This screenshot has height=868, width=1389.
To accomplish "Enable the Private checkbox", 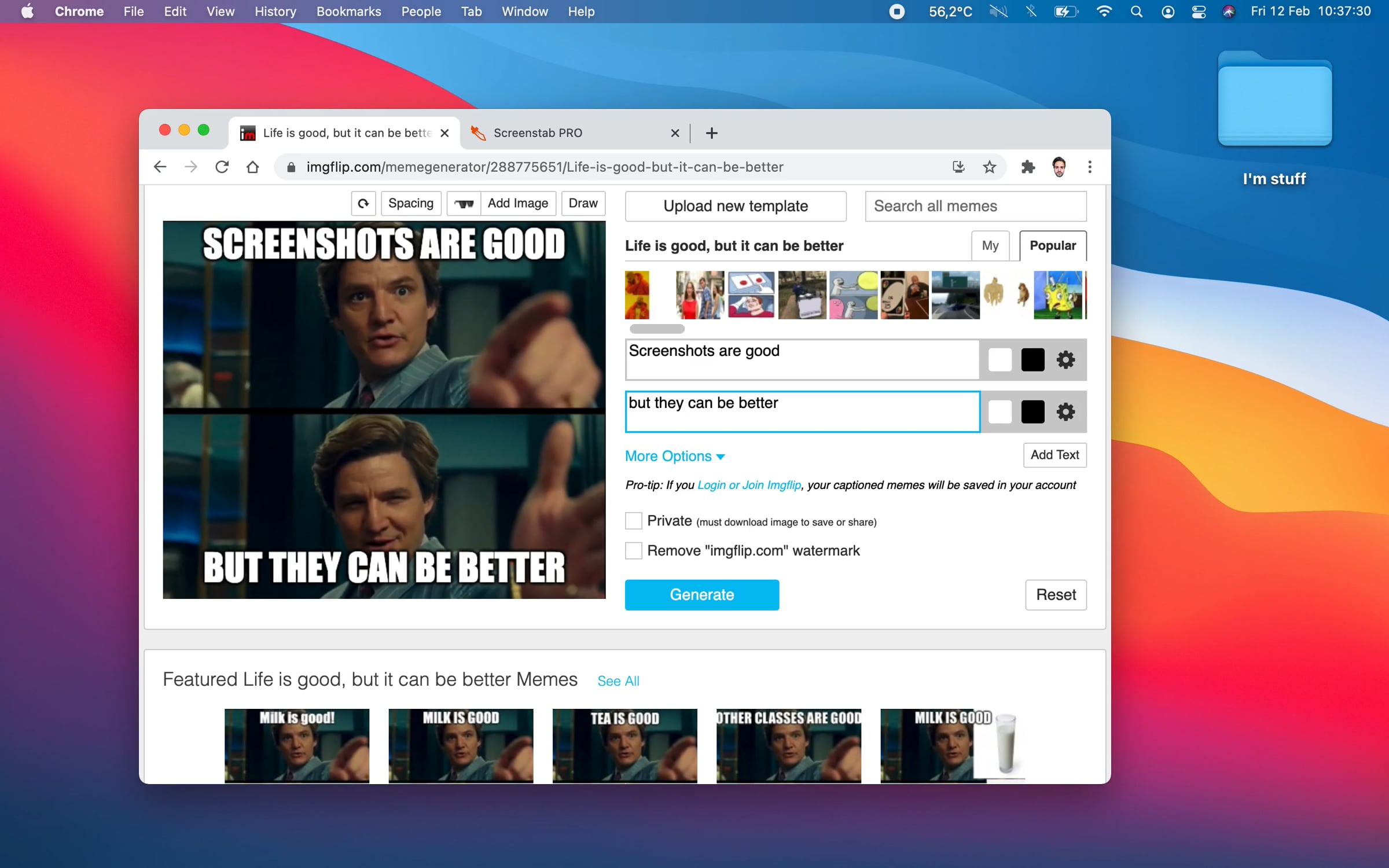I will [x=634, y=521].
